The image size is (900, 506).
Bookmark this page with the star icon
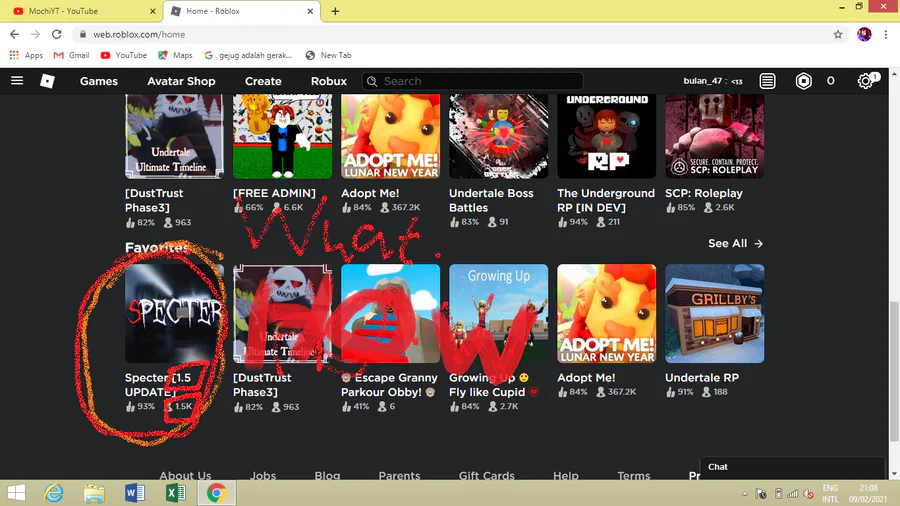click(838, 34)
